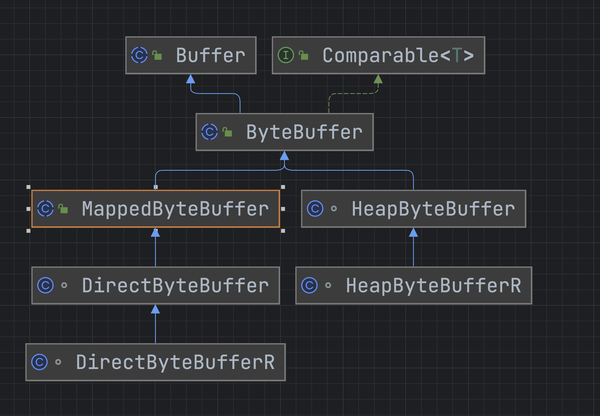Select the HeapByteBufferR node label
The image size is (600, 416).
pyautogui.click(x=434, y=285)
